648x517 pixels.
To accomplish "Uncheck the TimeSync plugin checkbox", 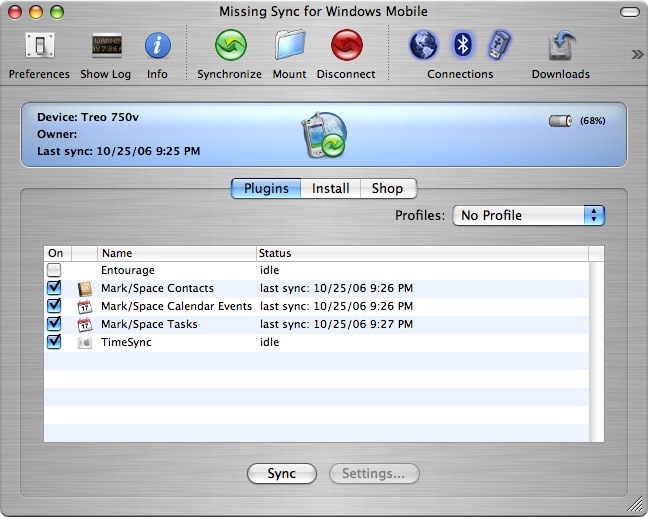I will (x=54, y=342).
